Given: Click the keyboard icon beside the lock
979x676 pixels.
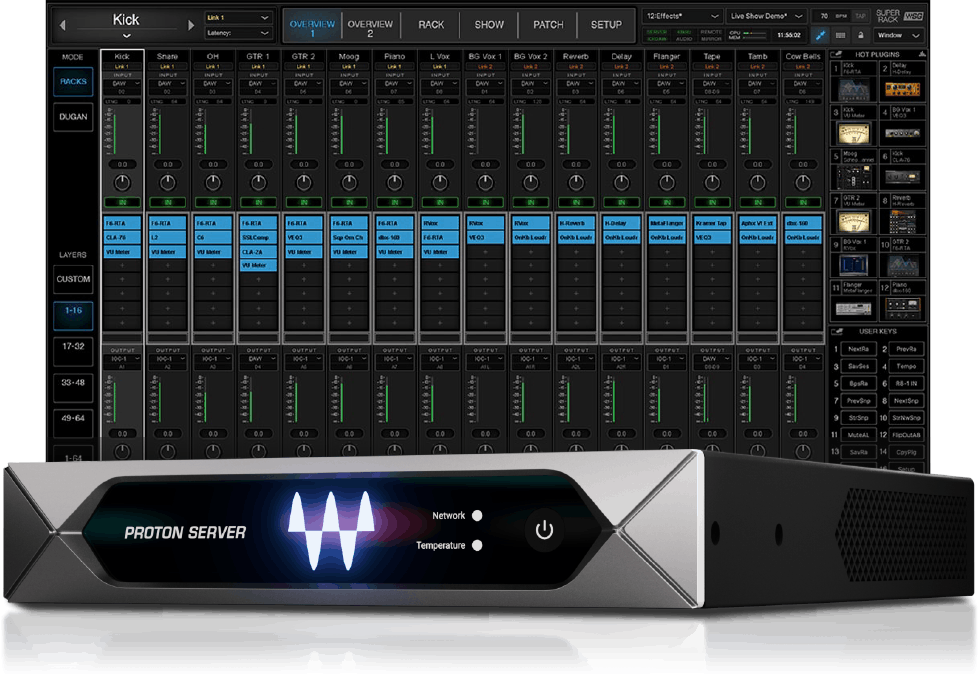Looking at the screenshot, I should [840, 35].
